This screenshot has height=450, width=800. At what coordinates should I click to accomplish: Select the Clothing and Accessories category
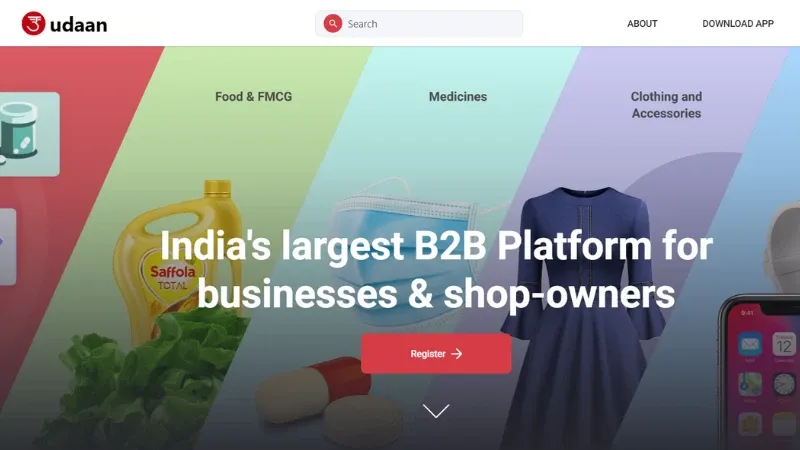pyautogui.click(x=666, y=105)
